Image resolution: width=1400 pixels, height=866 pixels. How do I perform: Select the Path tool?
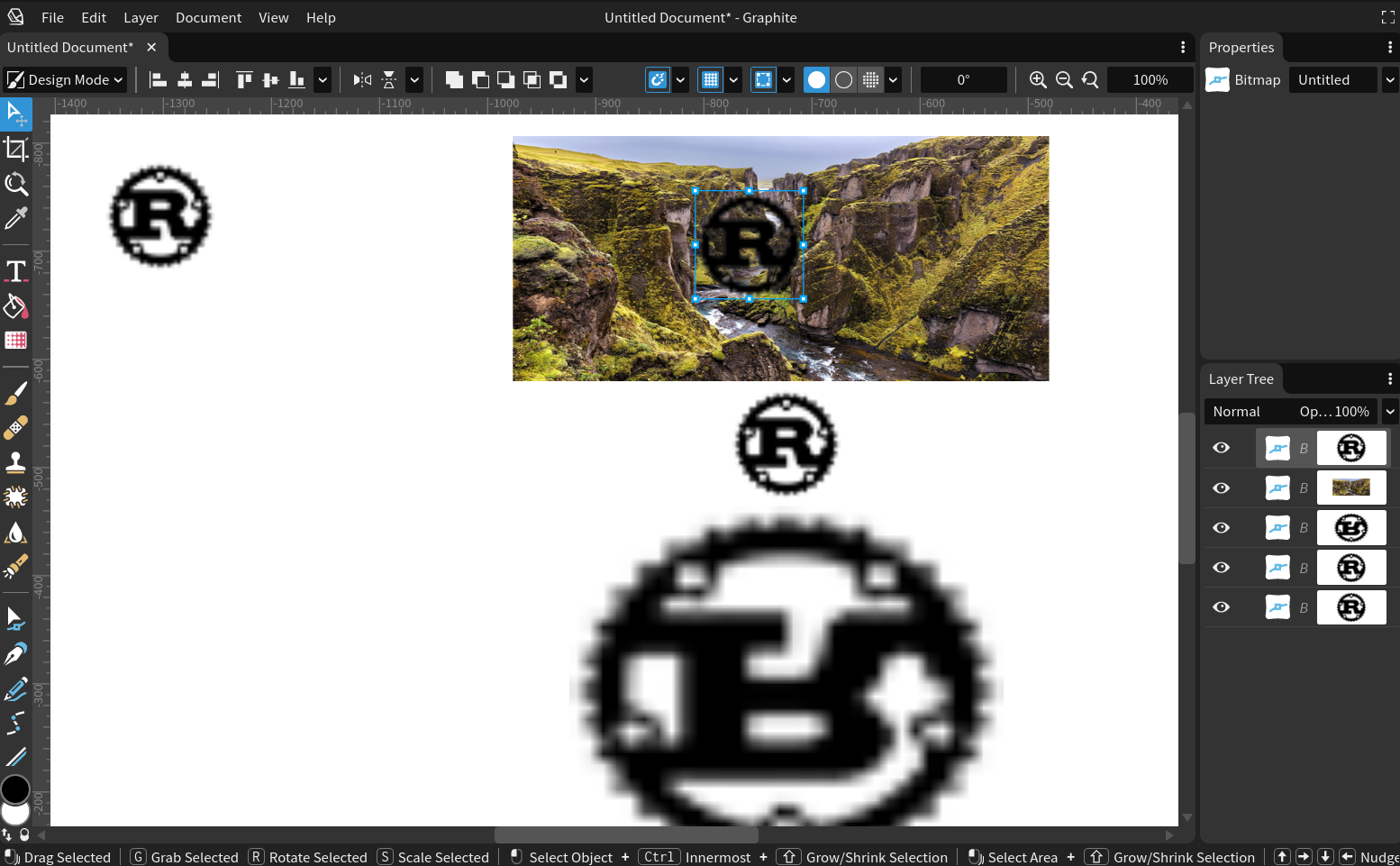click(16, 619)
